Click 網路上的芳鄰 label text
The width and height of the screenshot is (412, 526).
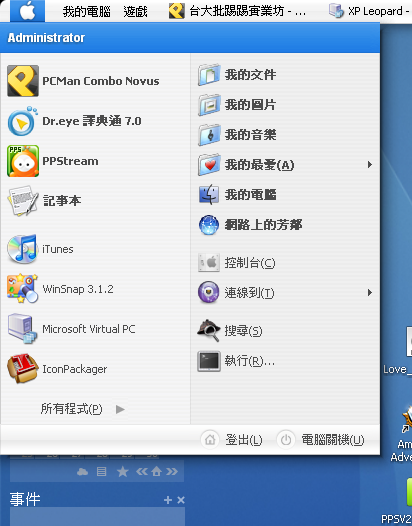(263, 225)
